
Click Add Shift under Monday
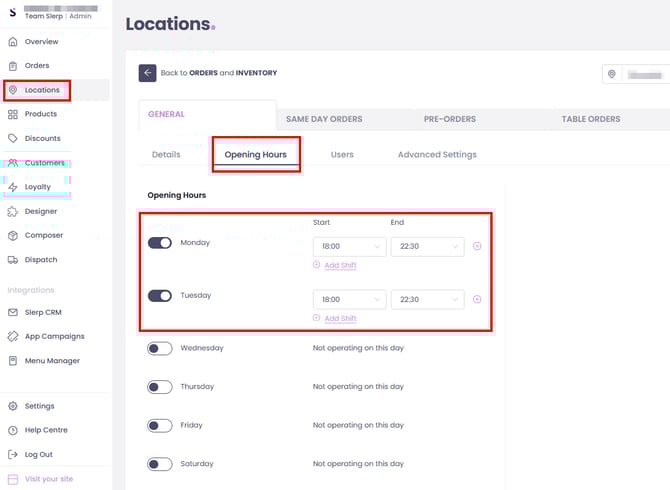pos(335,265)
